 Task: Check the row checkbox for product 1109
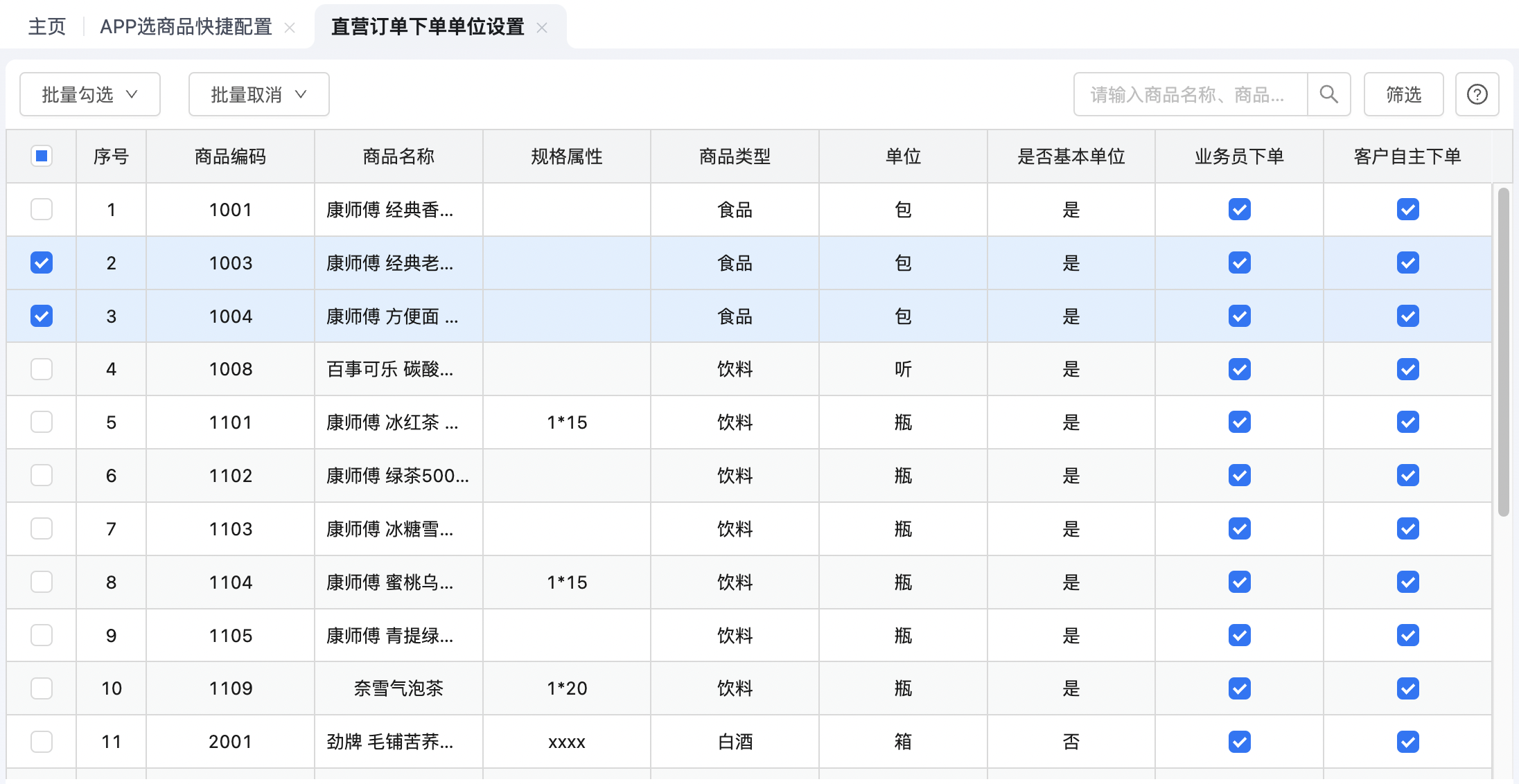coord(42,688)
